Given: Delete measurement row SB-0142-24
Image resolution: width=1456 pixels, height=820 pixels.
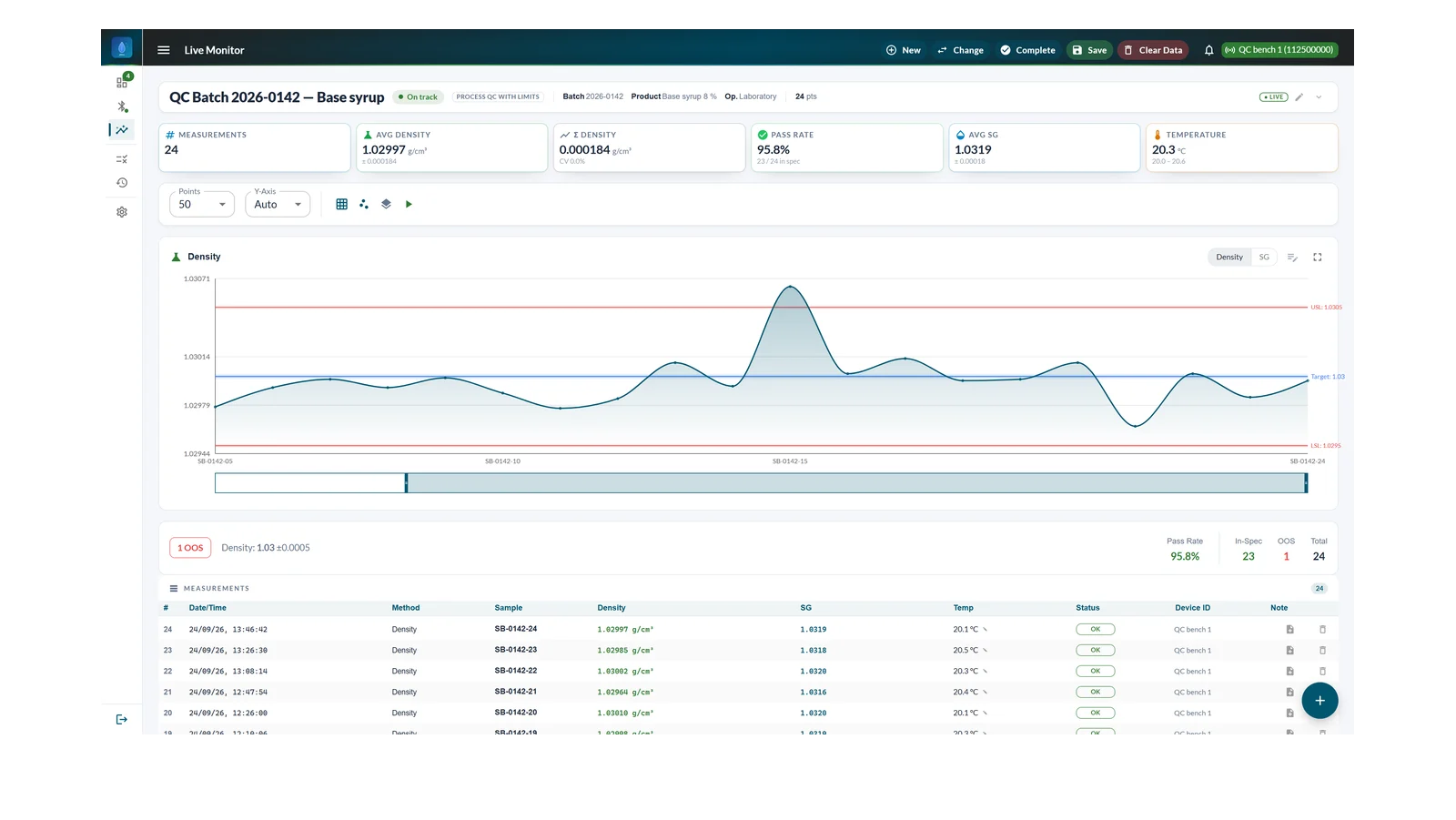Looking at the screenshot, I should (1322, 630).
